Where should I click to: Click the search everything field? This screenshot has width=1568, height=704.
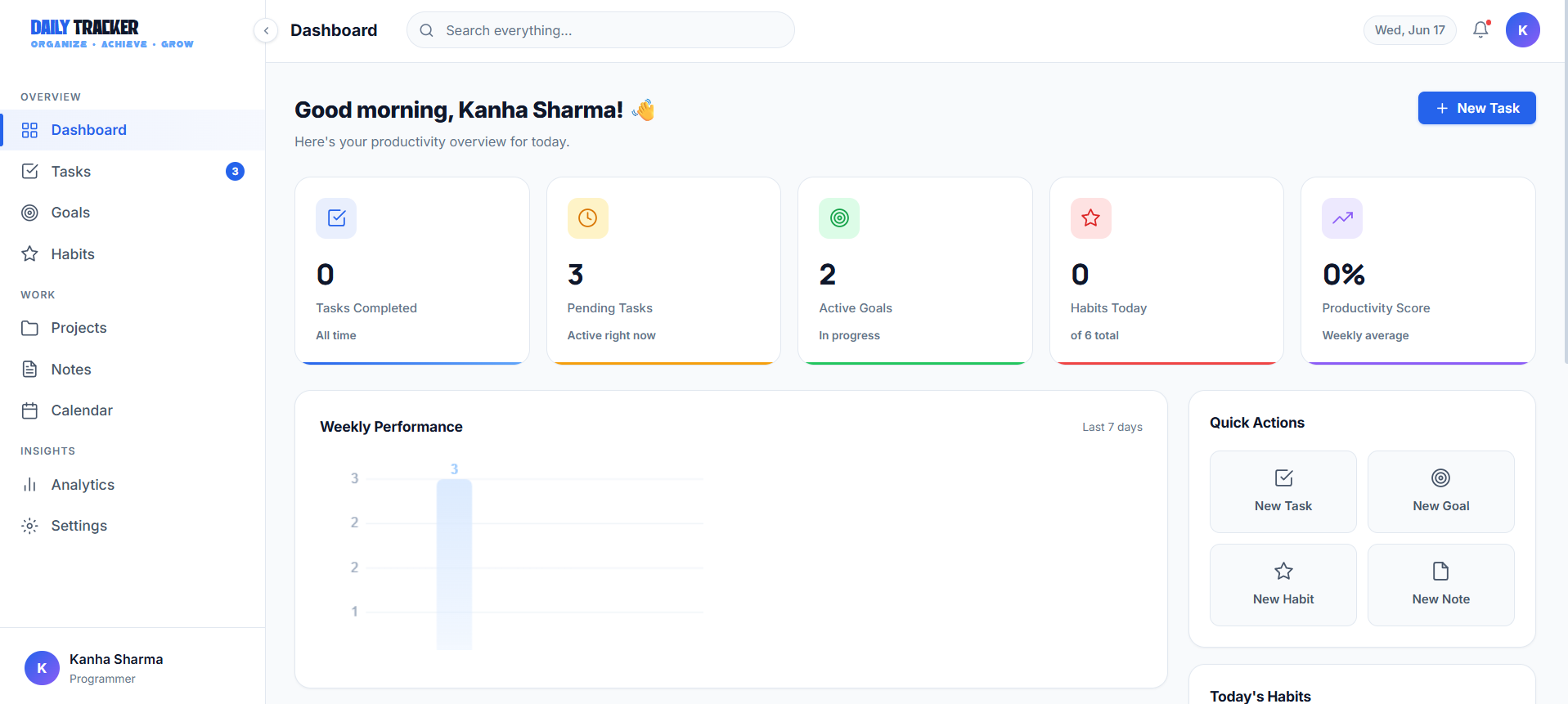point(600,30)
